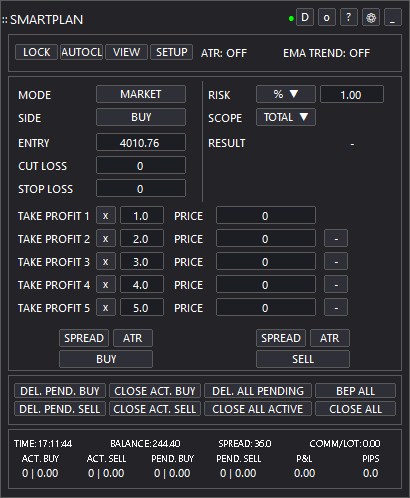Click the STOP LOSS input field

tap(141, 188)
